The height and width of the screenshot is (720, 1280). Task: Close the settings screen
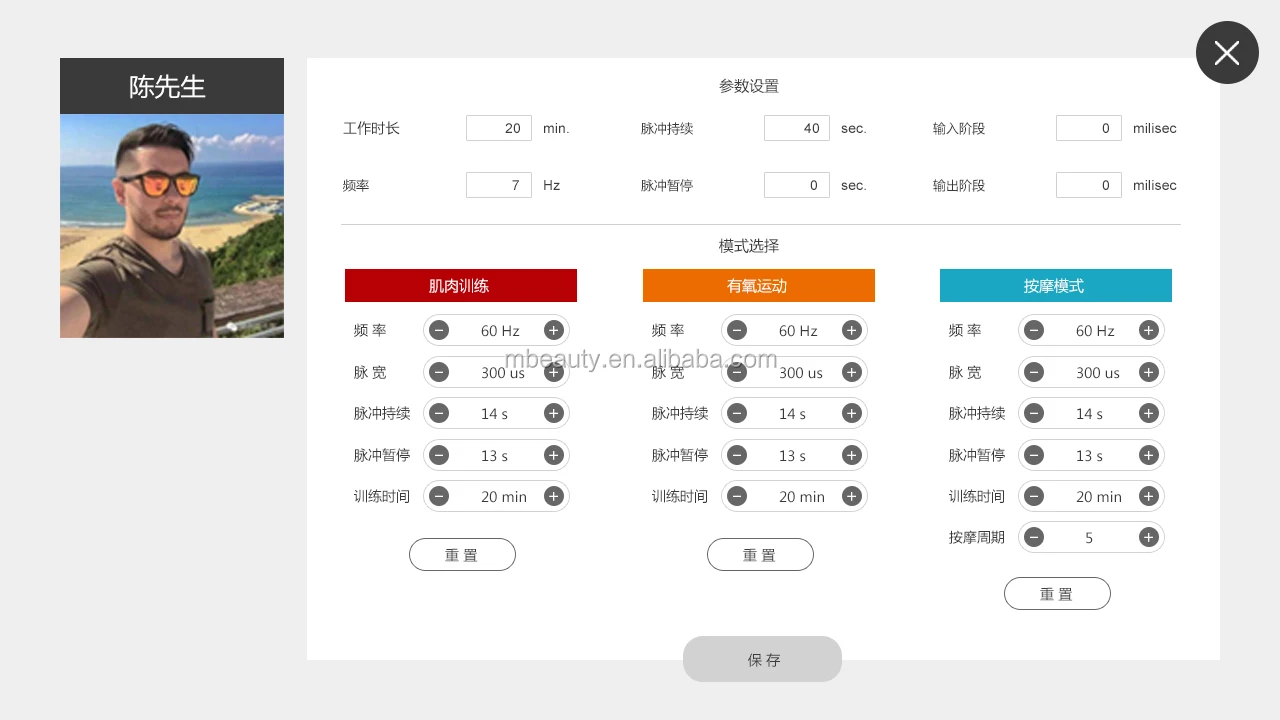[1227, 52]
